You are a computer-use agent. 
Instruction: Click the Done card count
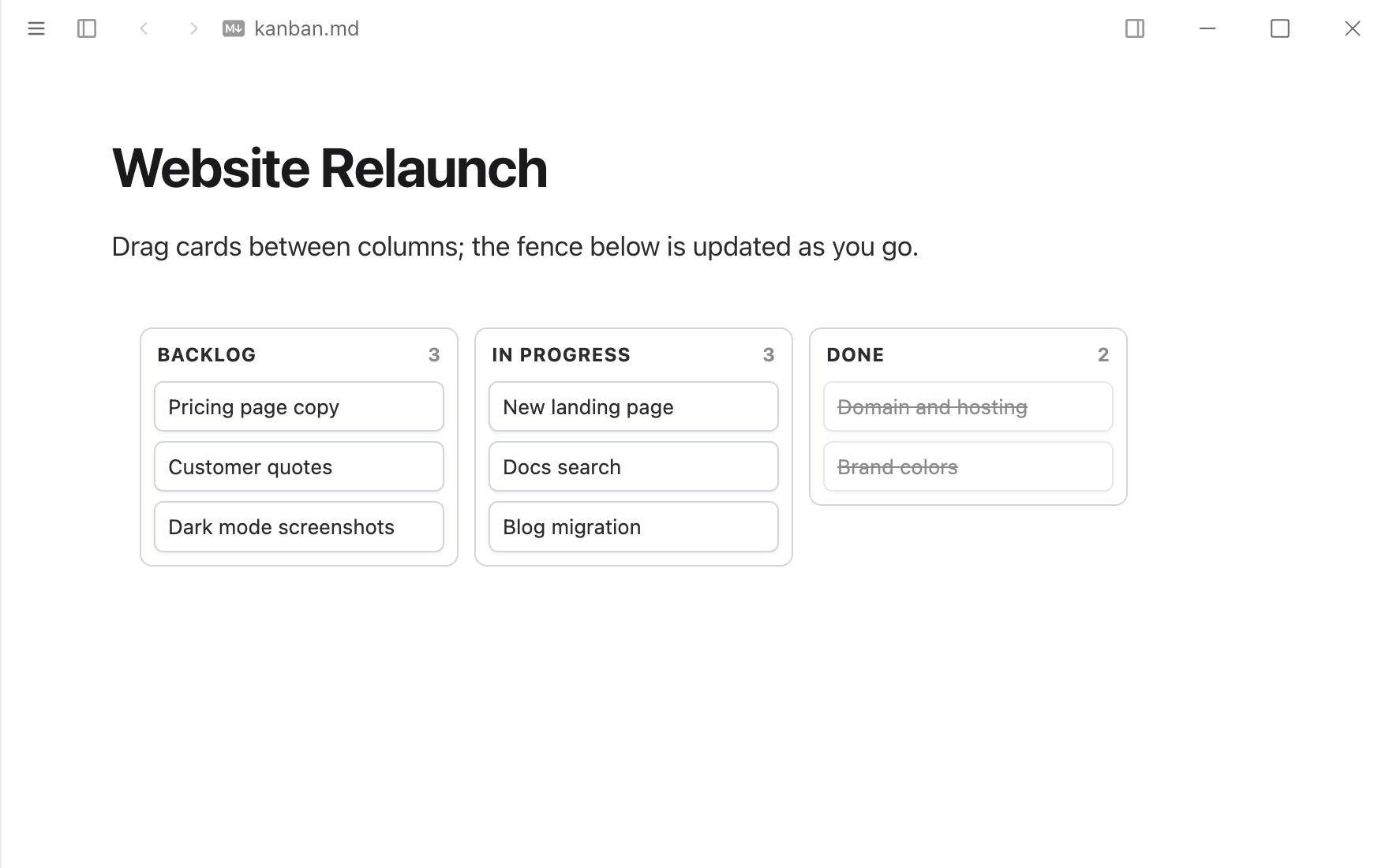(x=1103, y=355)
